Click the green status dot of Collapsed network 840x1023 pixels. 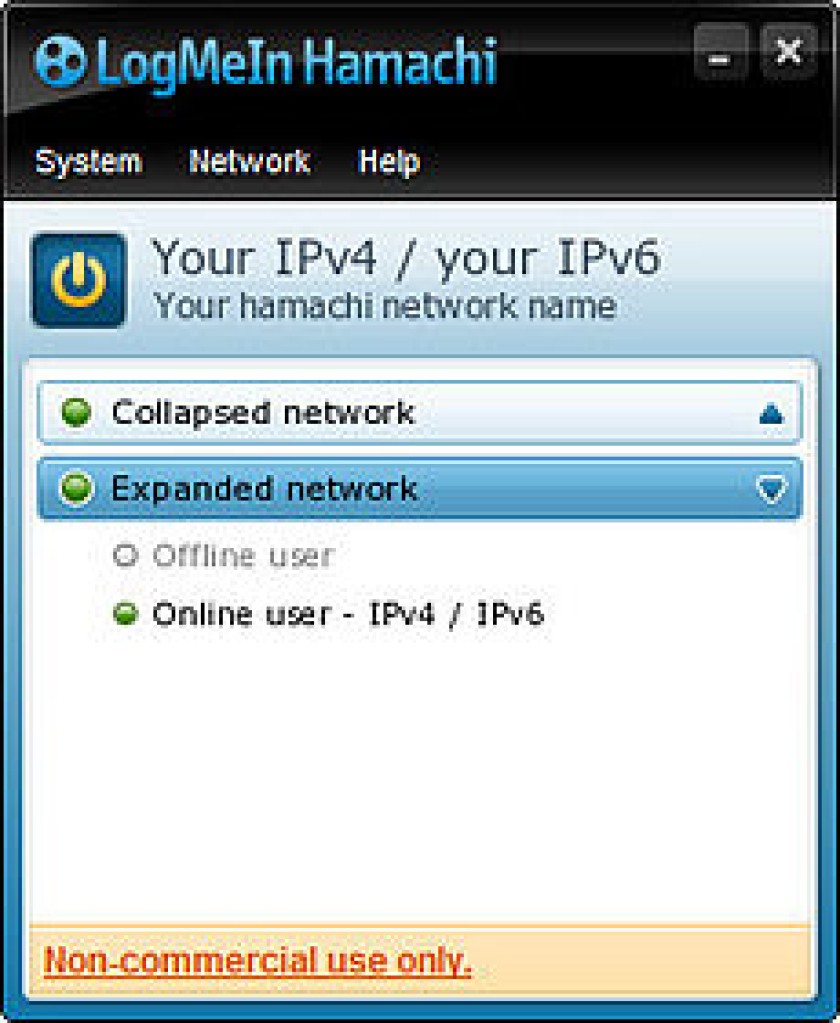click(x=76, y=412)
